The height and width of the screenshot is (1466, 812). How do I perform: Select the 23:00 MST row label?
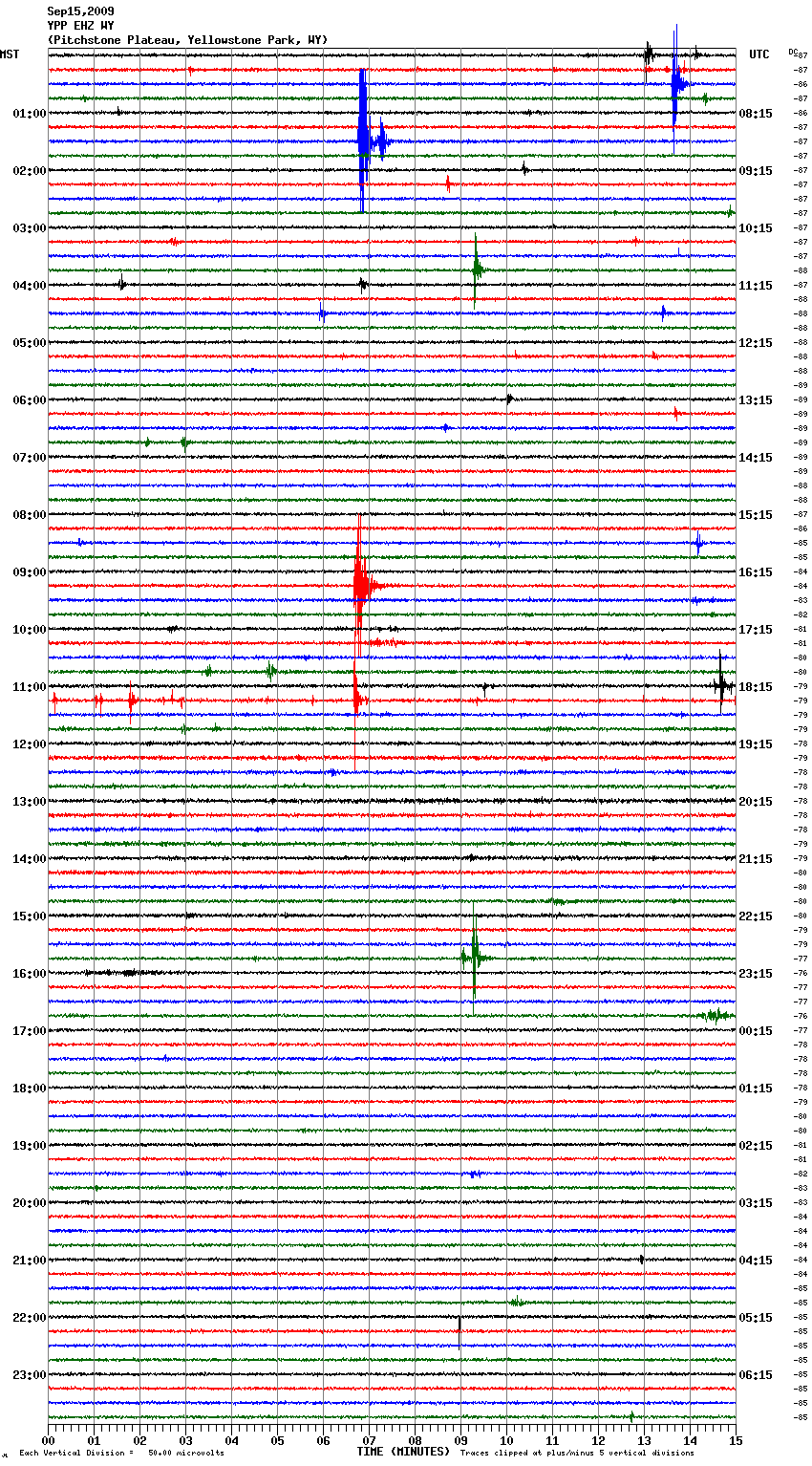point(29,1375)
